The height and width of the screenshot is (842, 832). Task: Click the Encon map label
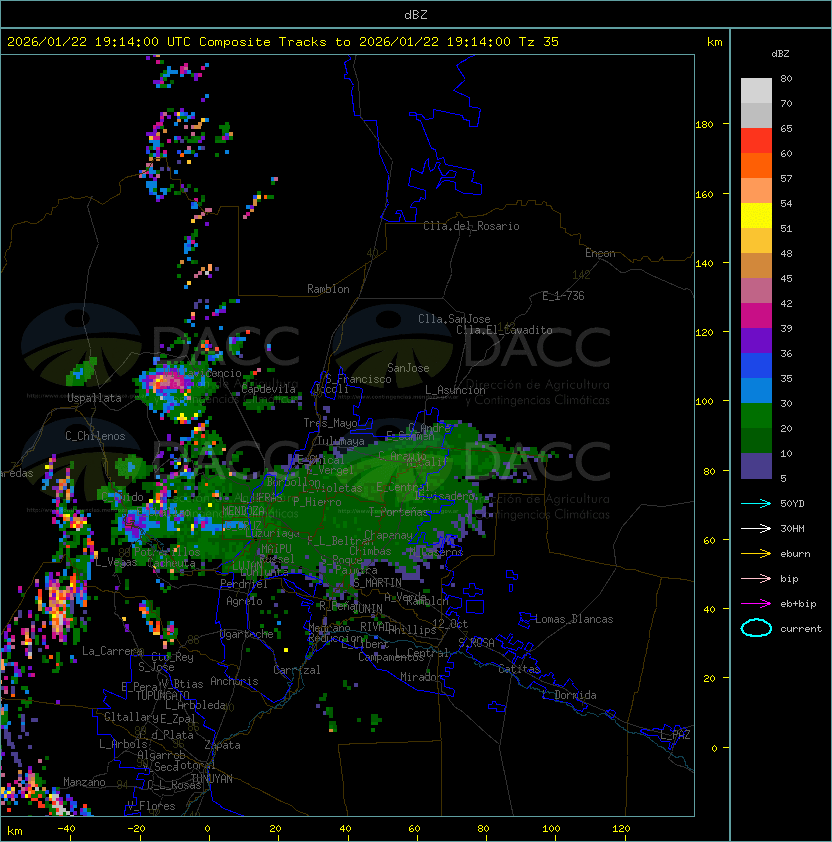point(600,253)
